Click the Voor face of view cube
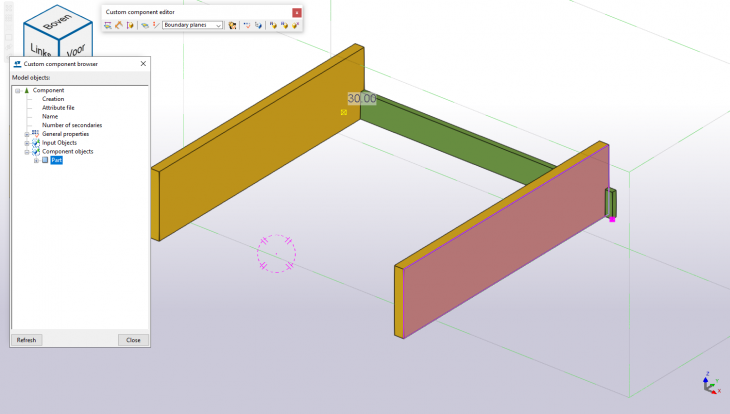 tap(76, 49)
